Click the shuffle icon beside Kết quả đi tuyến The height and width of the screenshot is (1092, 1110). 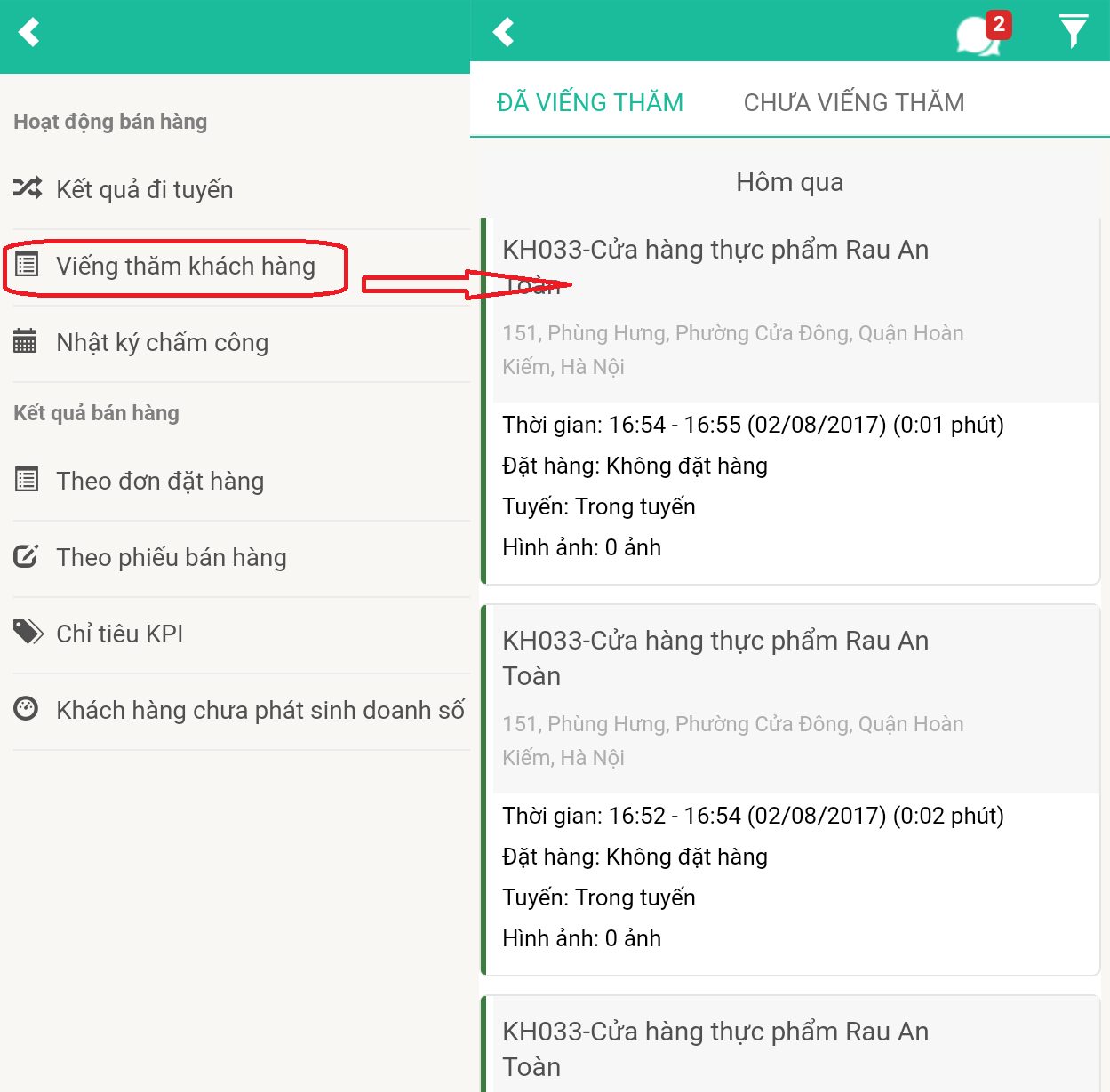coord(28,188)
